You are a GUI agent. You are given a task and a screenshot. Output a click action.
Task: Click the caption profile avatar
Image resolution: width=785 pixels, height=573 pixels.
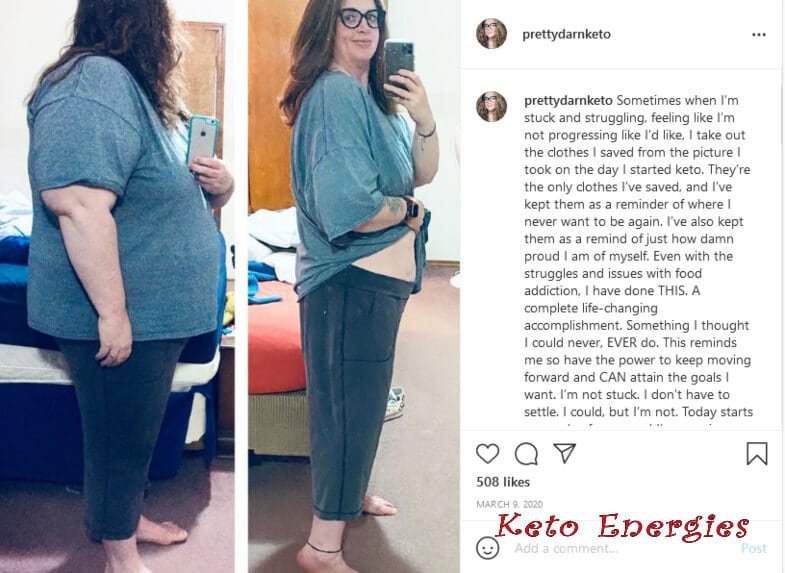point(491,107)
